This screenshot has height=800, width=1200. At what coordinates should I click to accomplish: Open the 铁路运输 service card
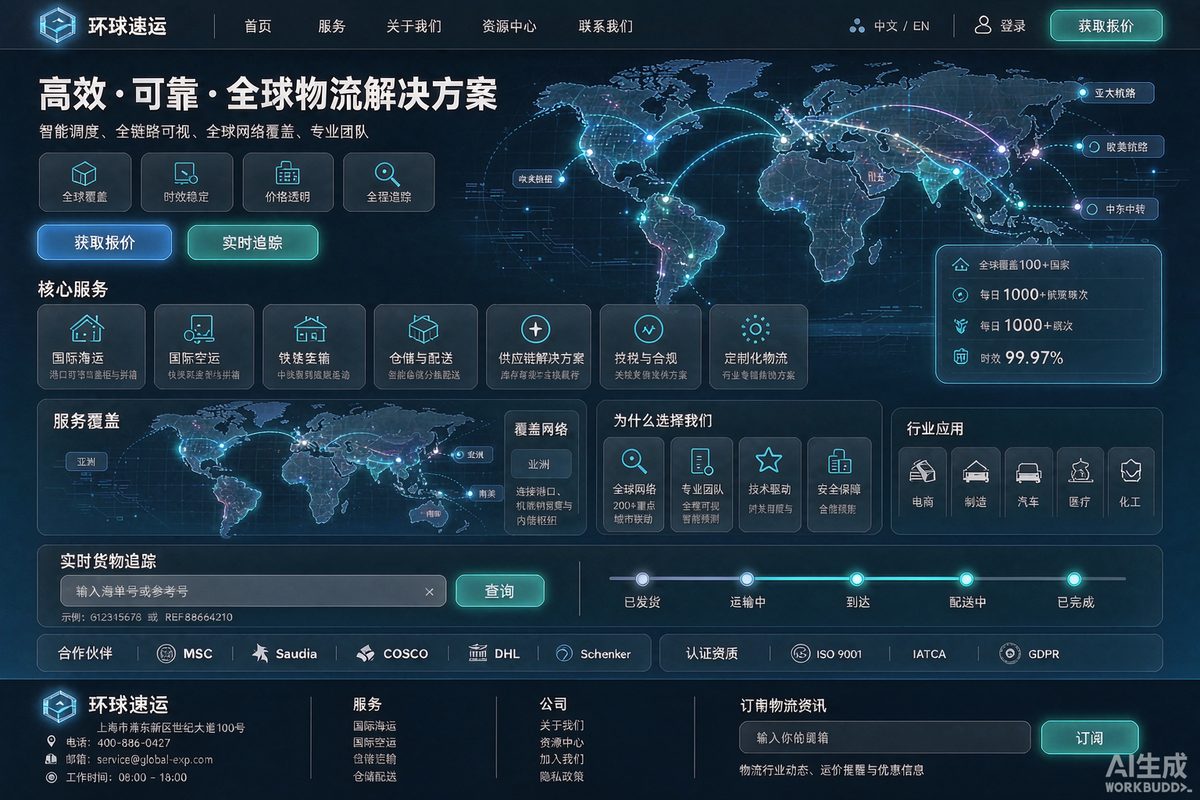[314, 347]
